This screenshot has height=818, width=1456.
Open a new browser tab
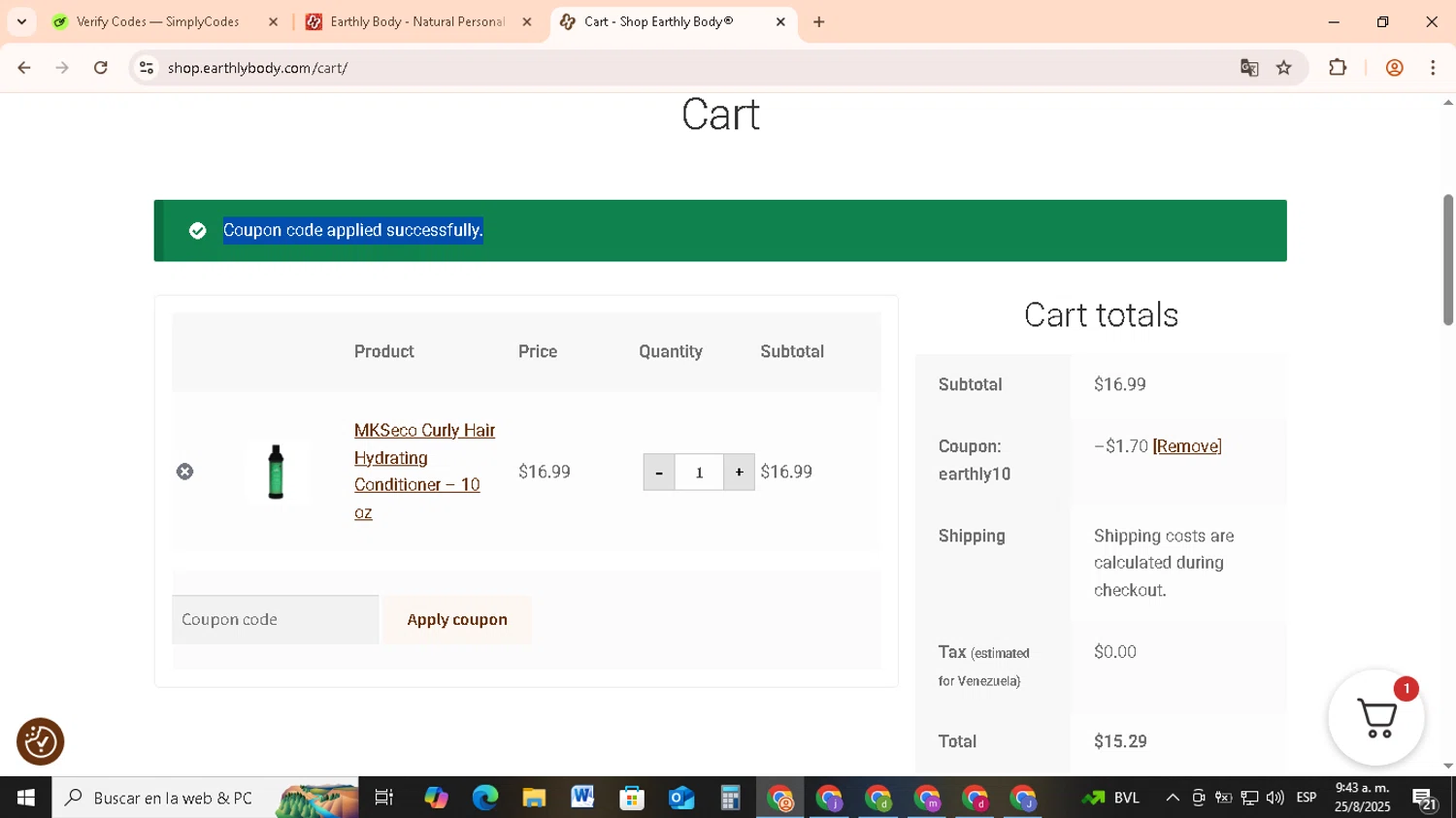(819, 21)
